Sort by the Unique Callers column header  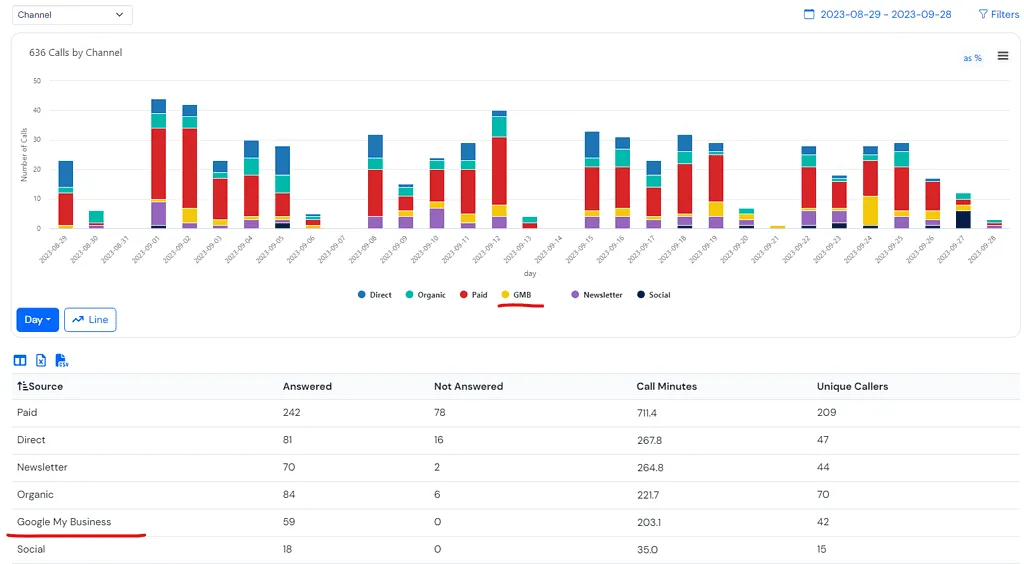(852, 386)
